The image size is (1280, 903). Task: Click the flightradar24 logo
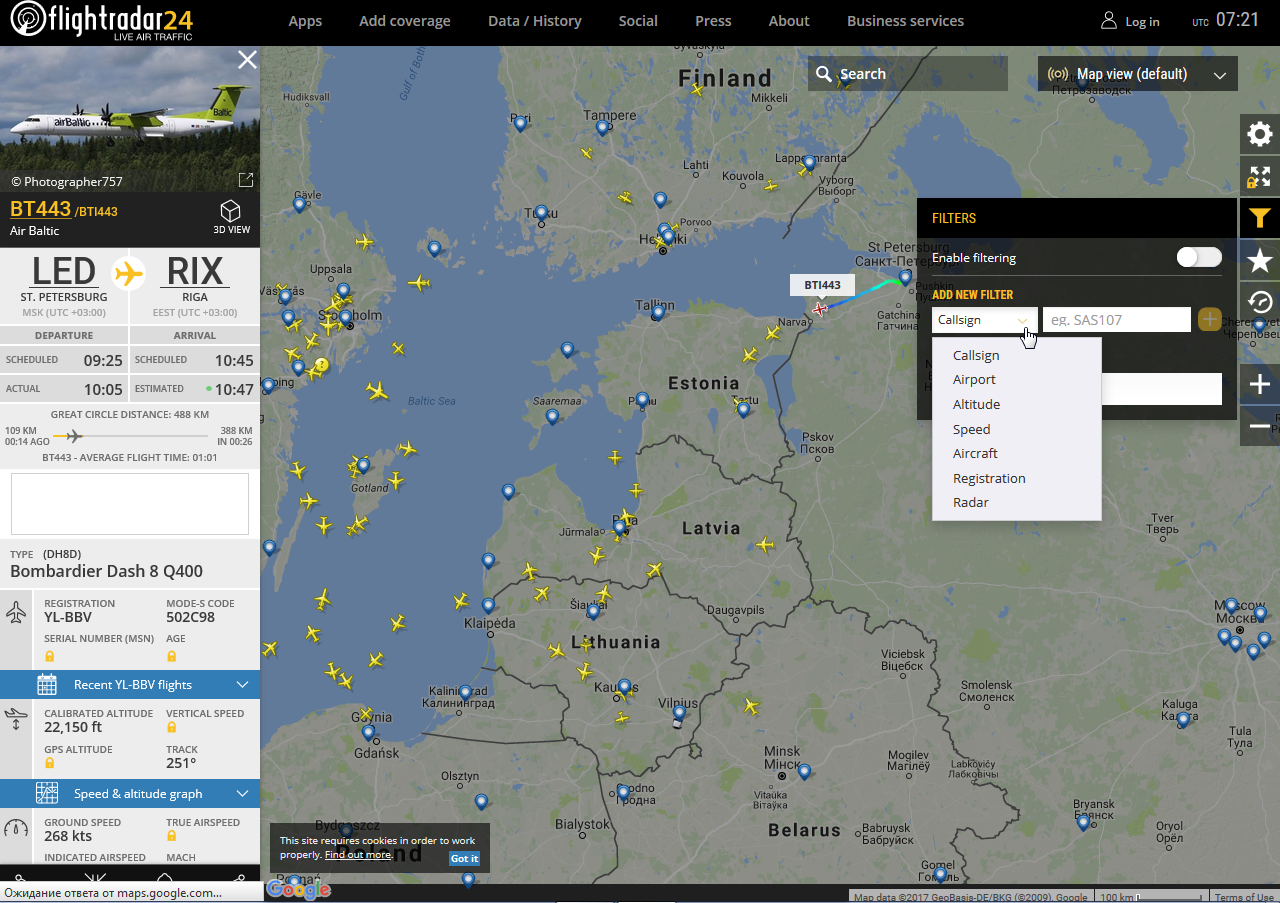[102, 22]
